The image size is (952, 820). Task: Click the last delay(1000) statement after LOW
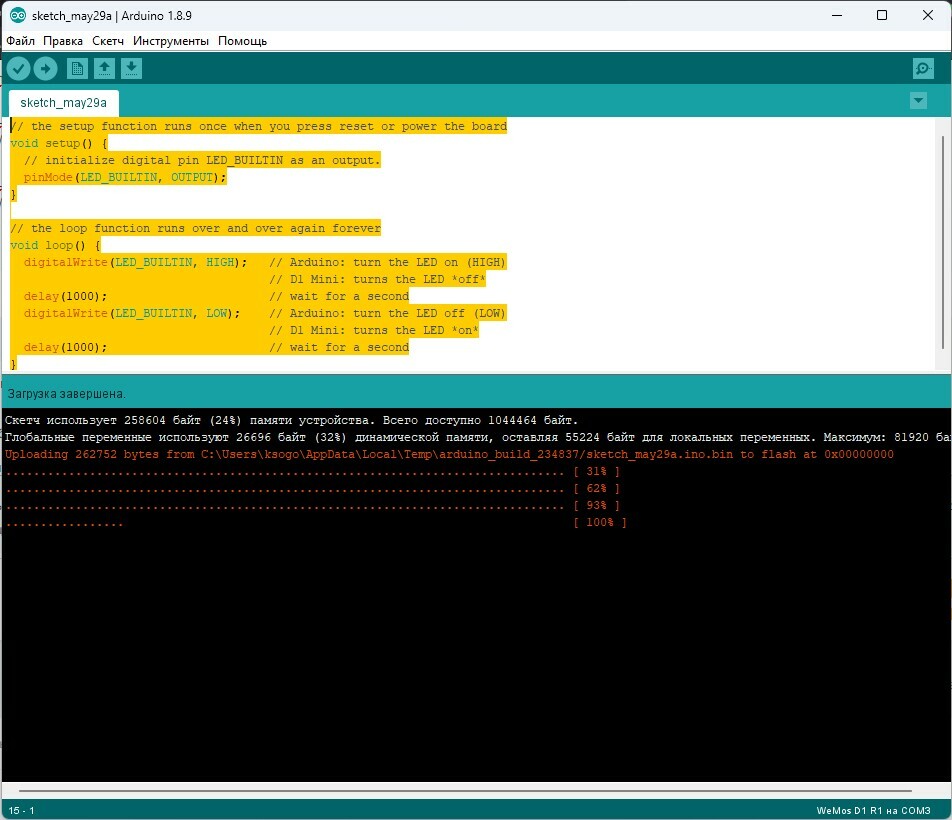[x=66, y=347]
